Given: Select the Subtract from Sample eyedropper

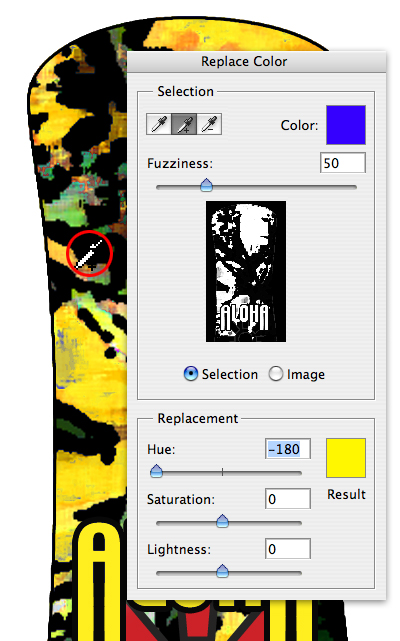Looking at the screenshot, I should 209,124.
